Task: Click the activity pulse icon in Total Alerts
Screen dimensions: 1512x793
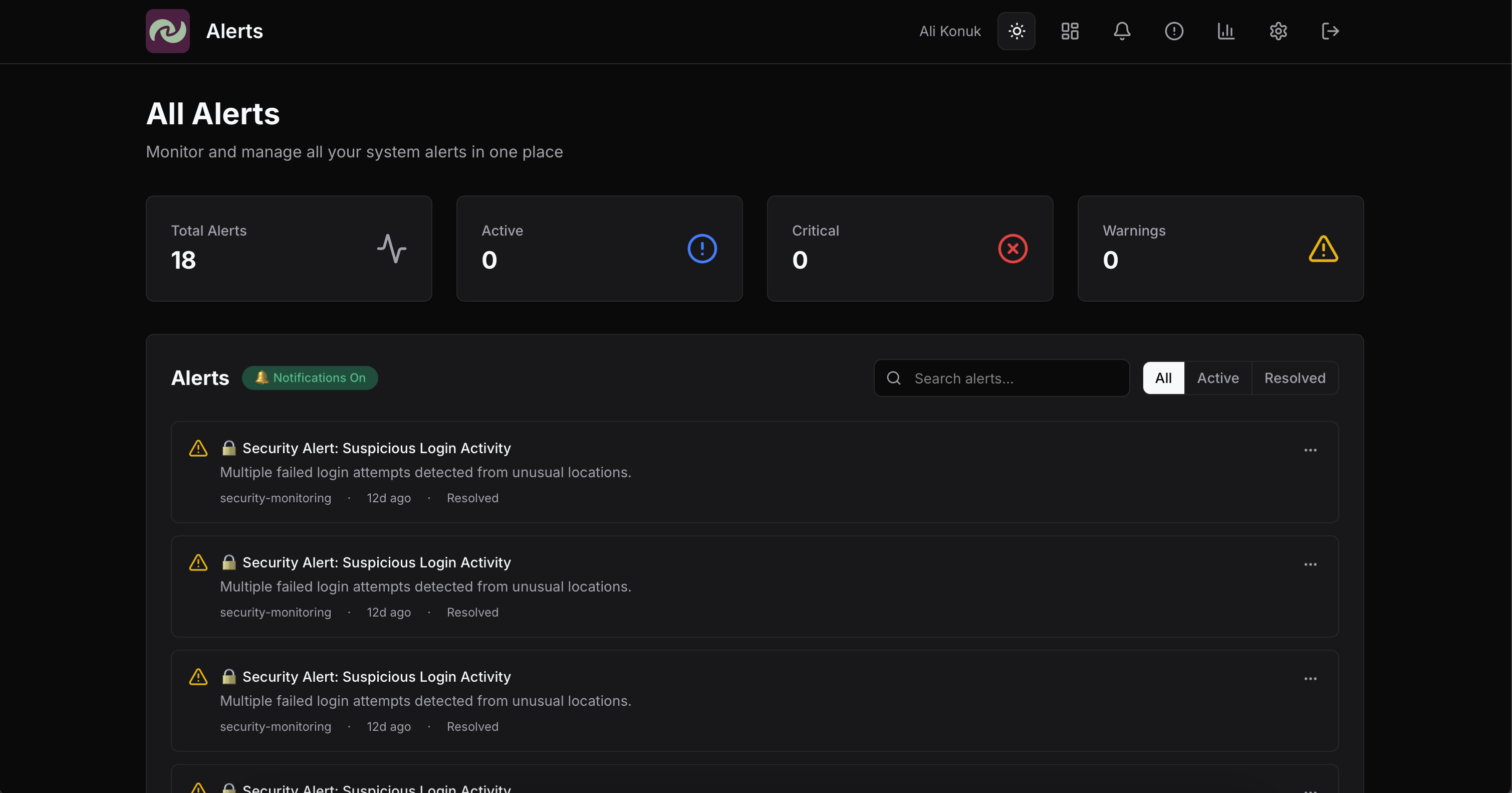Action: [x=391, y=249]
